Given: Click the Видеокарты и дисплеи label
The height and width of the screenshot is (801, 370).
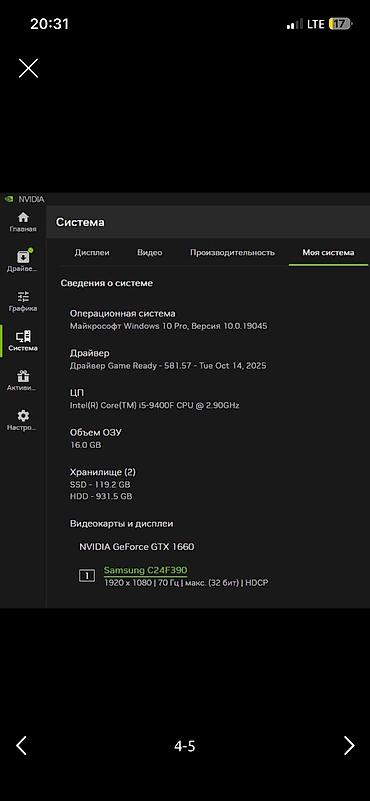Looking at the screenshot, I should pyautogui.click(x=122, y=524).
